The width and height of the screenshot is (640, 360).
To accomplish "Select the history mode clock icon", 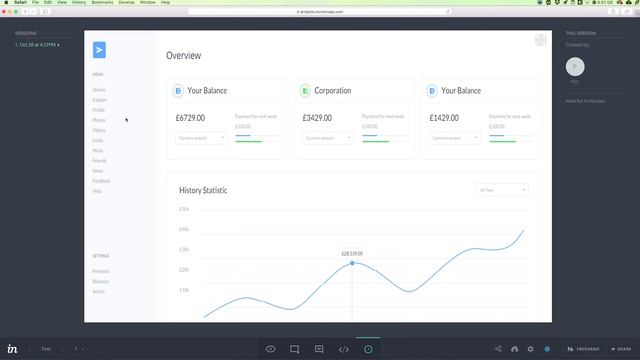I will 368,349.
